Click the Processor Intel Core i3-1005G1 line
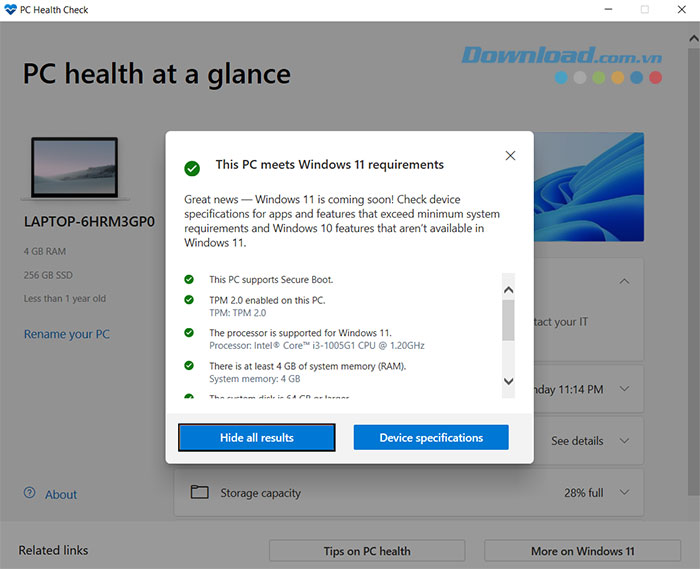700x569 pixels. point(317,345)
